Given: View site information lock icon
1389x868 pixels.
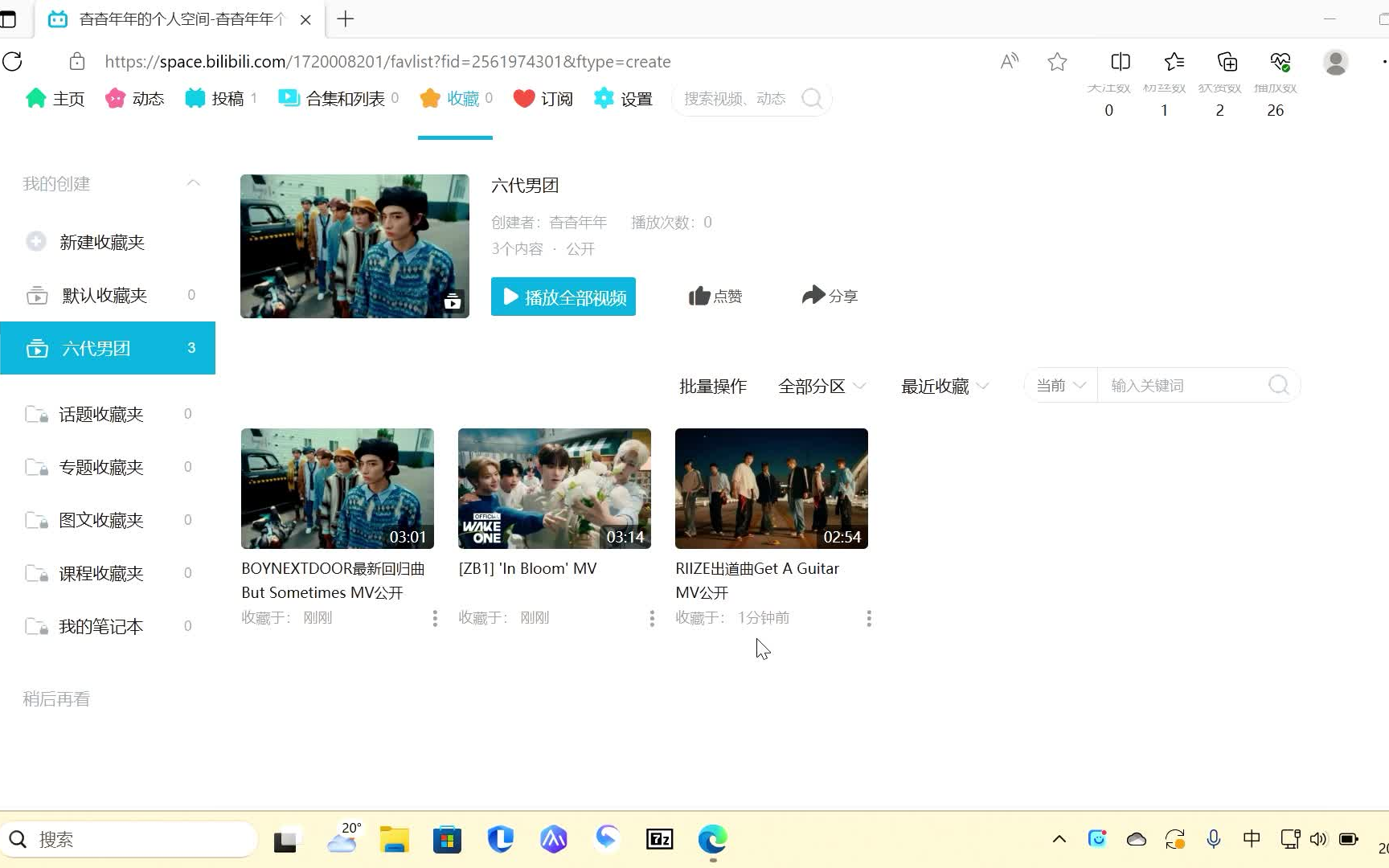Looking at the screenshot, I should click(77, 61).
